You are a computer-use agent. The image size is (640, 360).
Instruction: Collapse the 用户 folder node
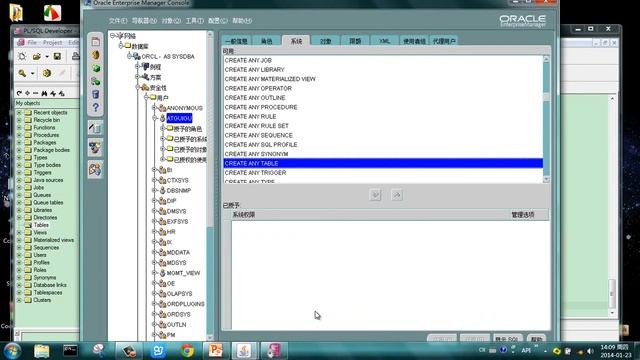coord(146,97)
